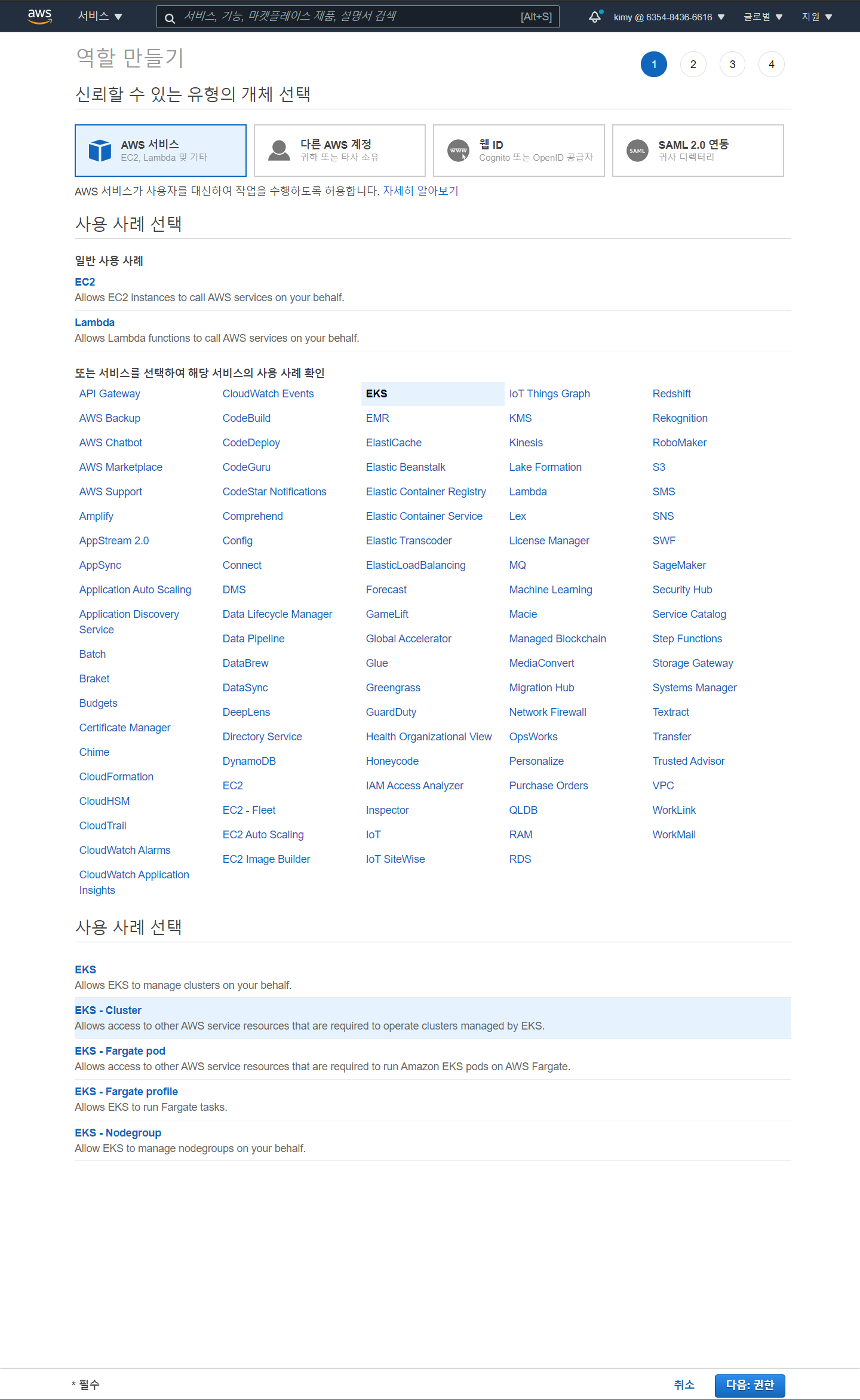The width and height of the screenshot is (860, 1400).
Task: Select CloudWatch Application Insights service
Action: [134, 883]
